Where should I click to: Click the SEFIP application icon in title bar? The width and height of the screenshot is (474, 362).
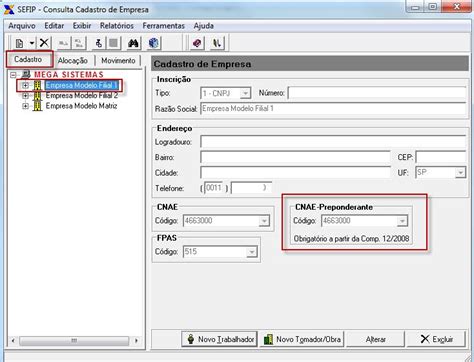9,9
